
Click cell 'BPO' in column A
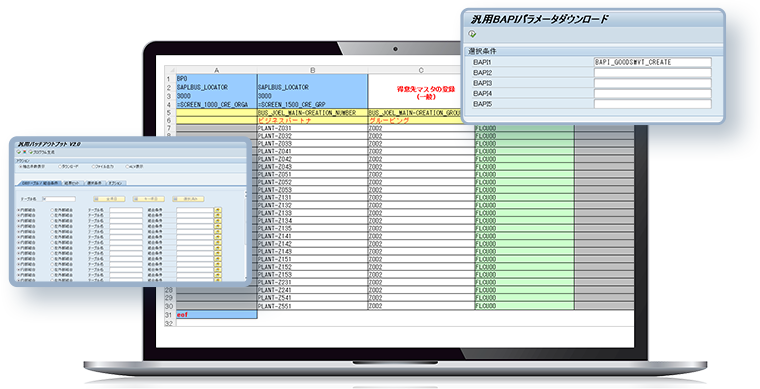216,78
